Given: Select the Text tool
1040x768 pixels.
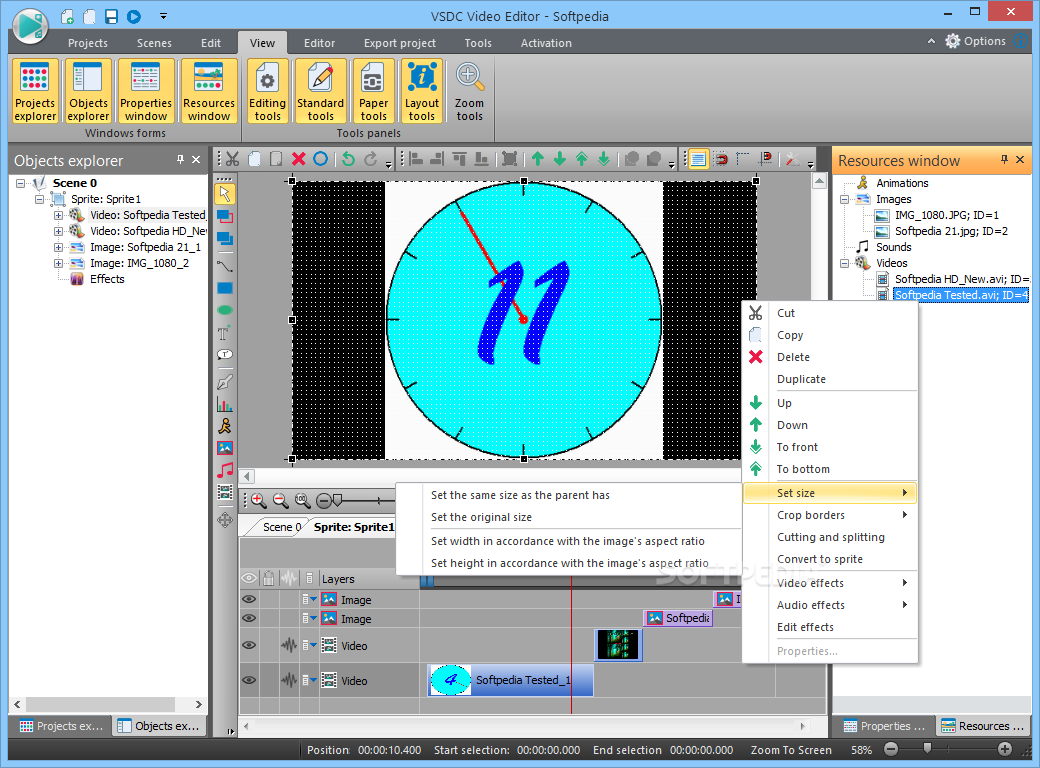Looking at the screenshot, I should [x=225, y=333].
